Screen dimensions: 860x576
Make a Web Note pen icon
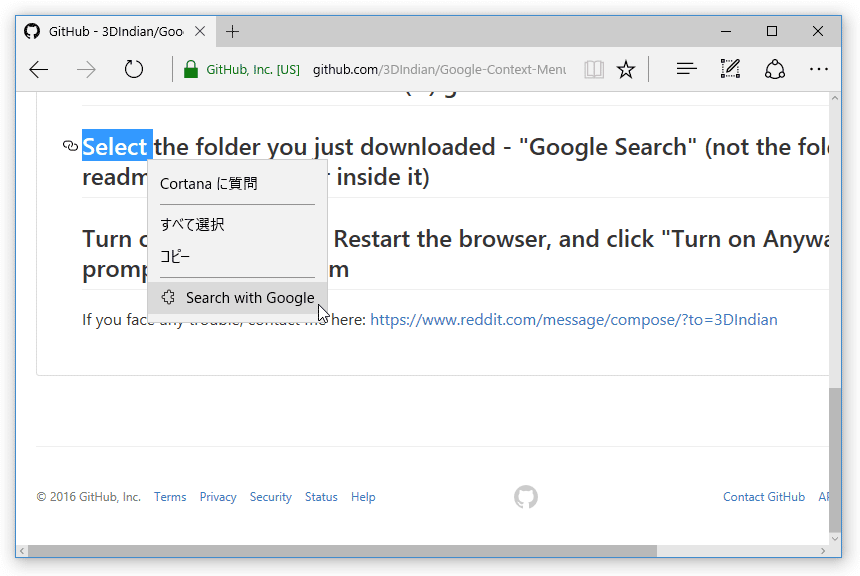point(731,69)
